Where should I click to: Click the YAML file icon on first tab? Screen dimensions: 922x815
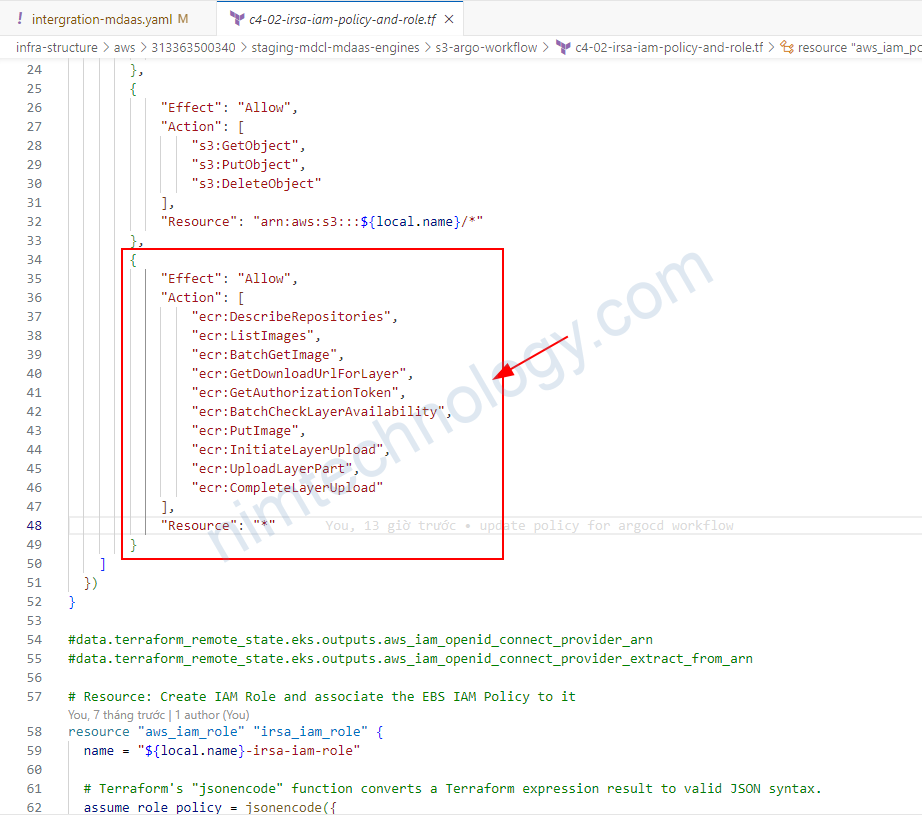pos(20,19)
